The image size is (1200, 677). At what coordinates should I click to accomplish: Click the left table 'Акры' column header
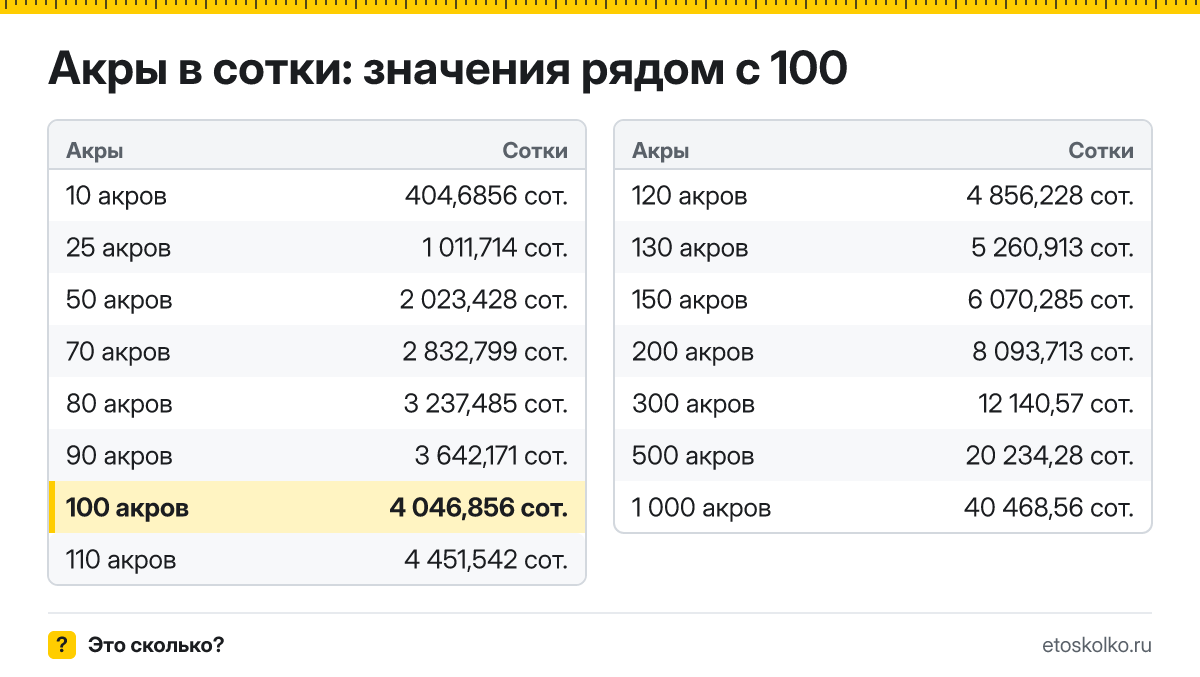95,151
